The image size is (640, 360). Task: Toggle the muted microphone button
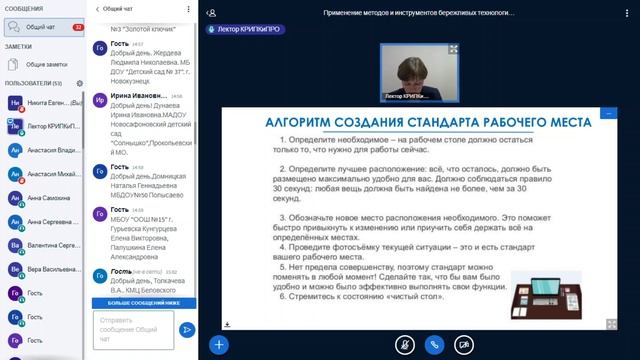point(404,345)
